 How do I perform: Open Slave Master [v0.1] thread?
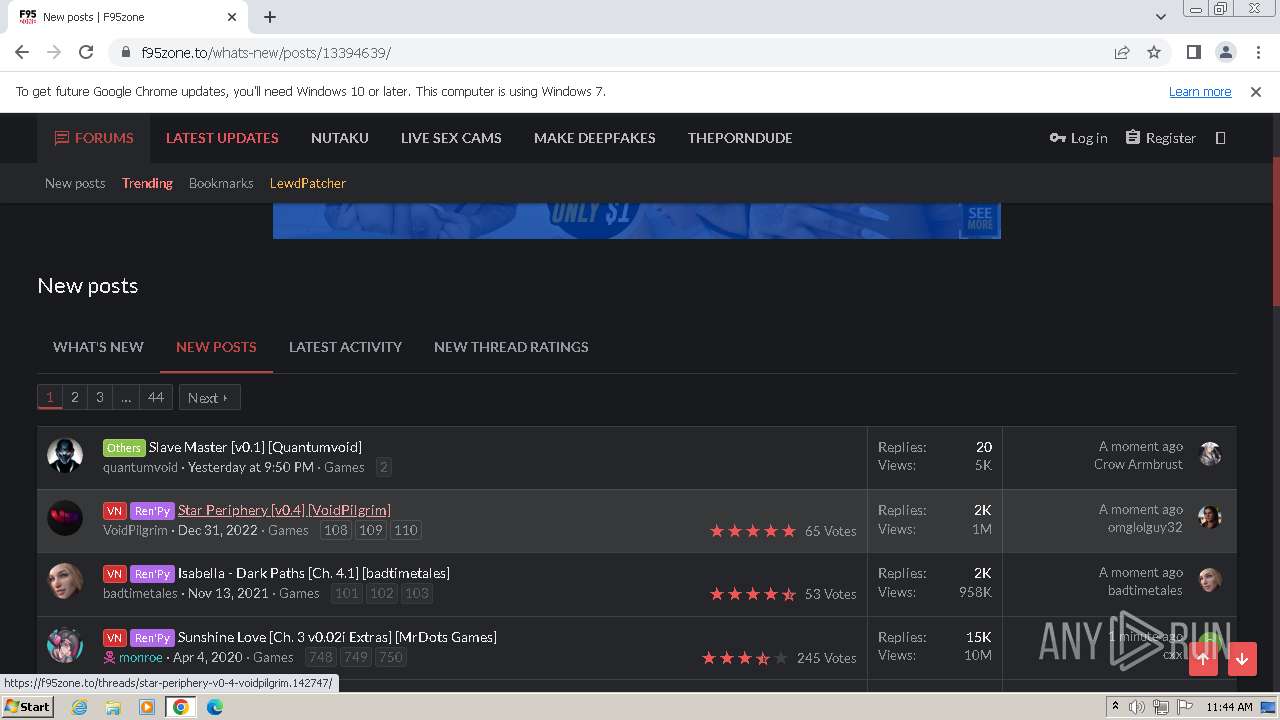coord(255,447)
